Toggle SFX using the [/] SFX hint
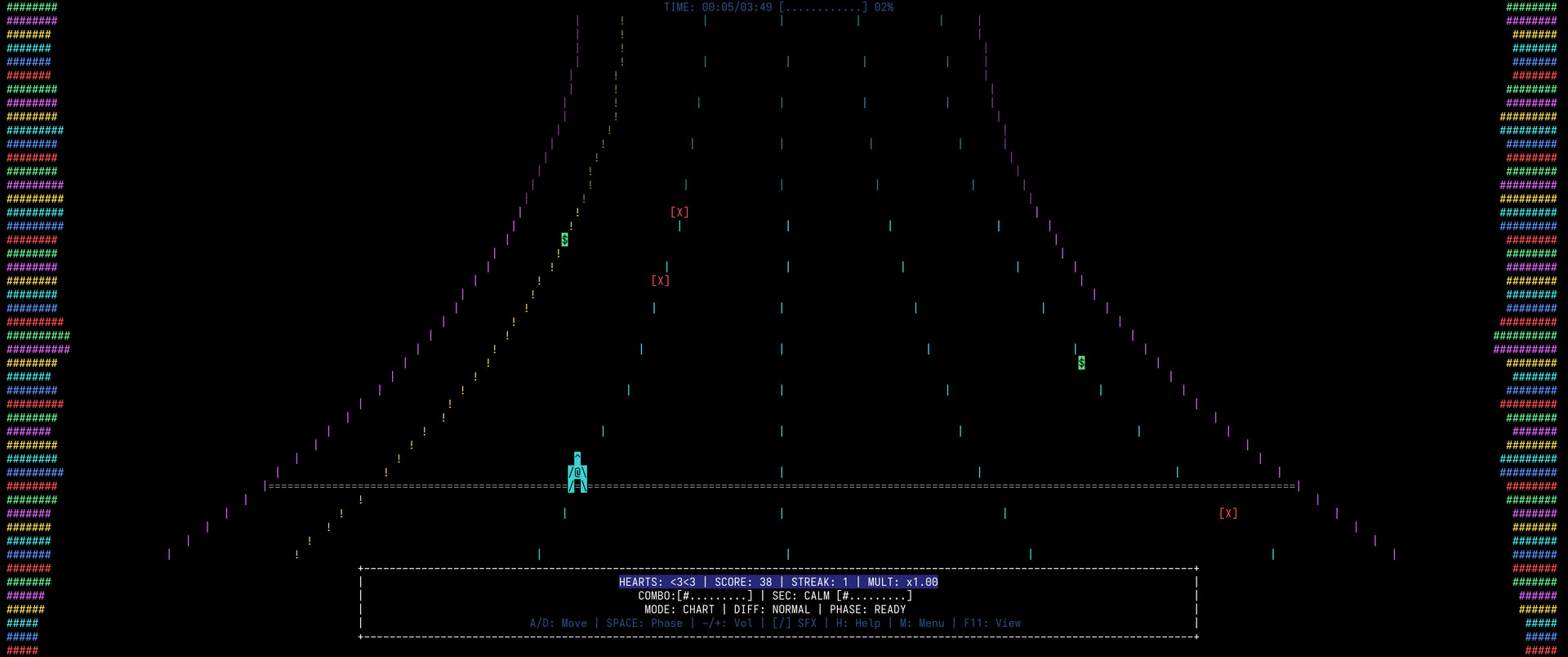The height and width of the screenshot is (657, 1568). click(795, 623)
